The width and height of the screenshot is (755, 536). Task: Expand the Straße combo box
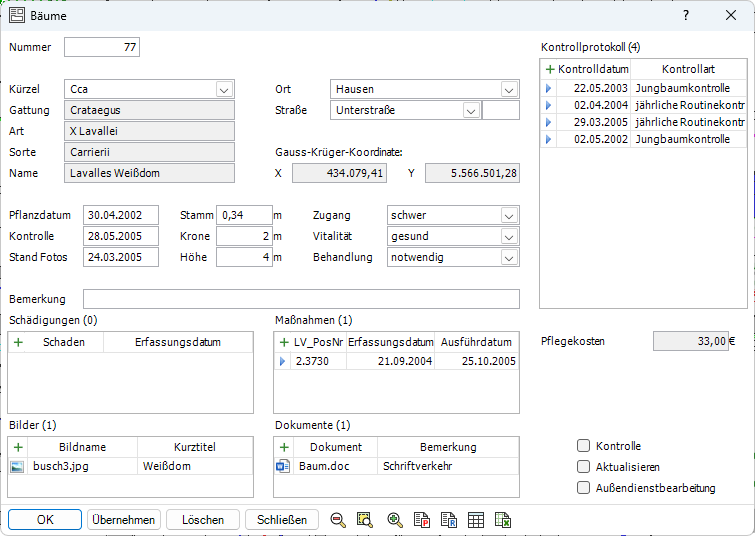click(x=470, y=110)
